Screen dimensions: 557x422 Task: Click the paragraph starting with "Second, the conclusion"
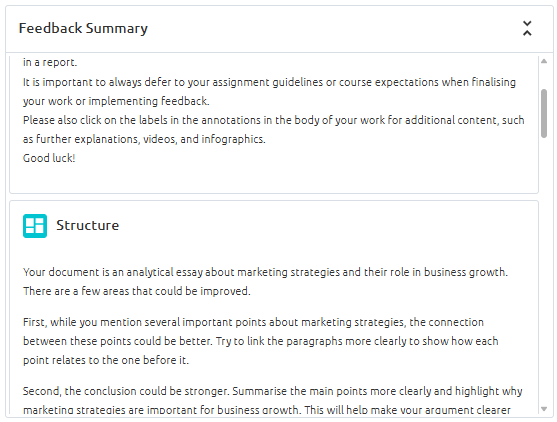pyautogui.click(x=272, y=401)
